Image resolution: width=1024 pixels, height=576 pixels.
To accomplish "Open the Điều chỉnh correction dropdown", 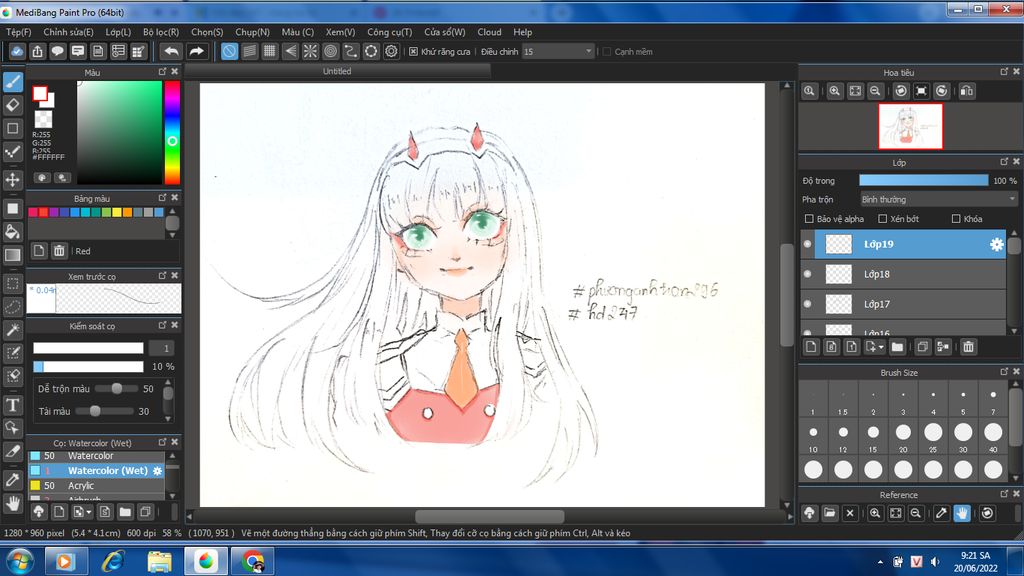I will pyautogui.click(x=558, y=52).
